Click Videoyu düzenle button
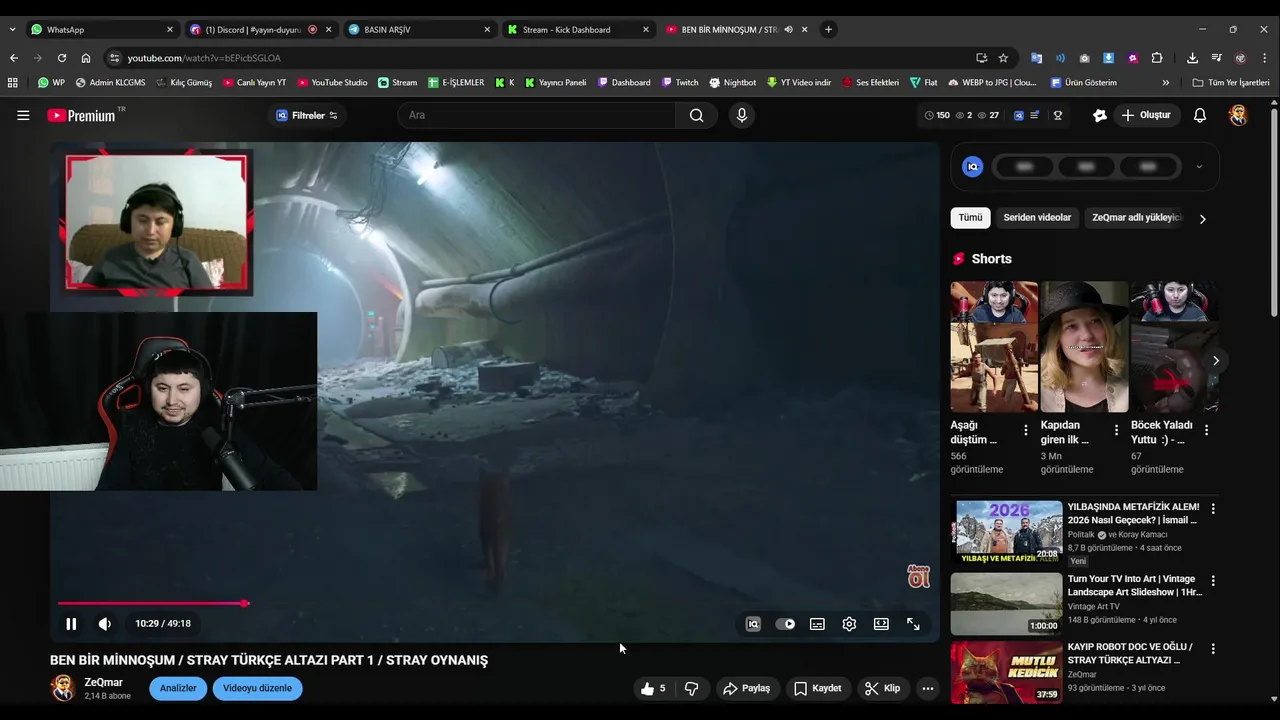 pyautogui.click(x=257, y=688)
